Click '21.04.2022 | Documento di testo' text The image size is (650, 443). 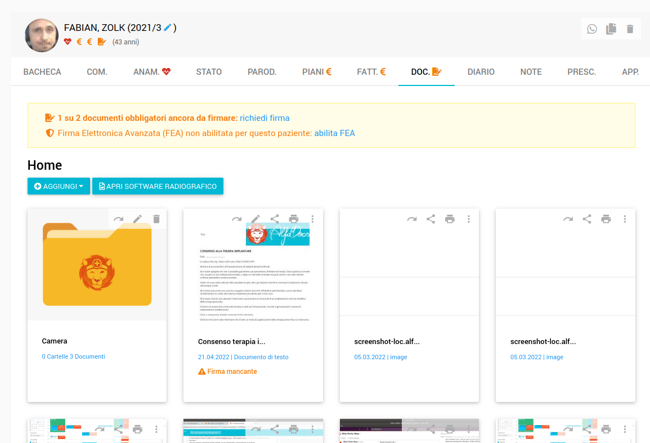[243, 357]
